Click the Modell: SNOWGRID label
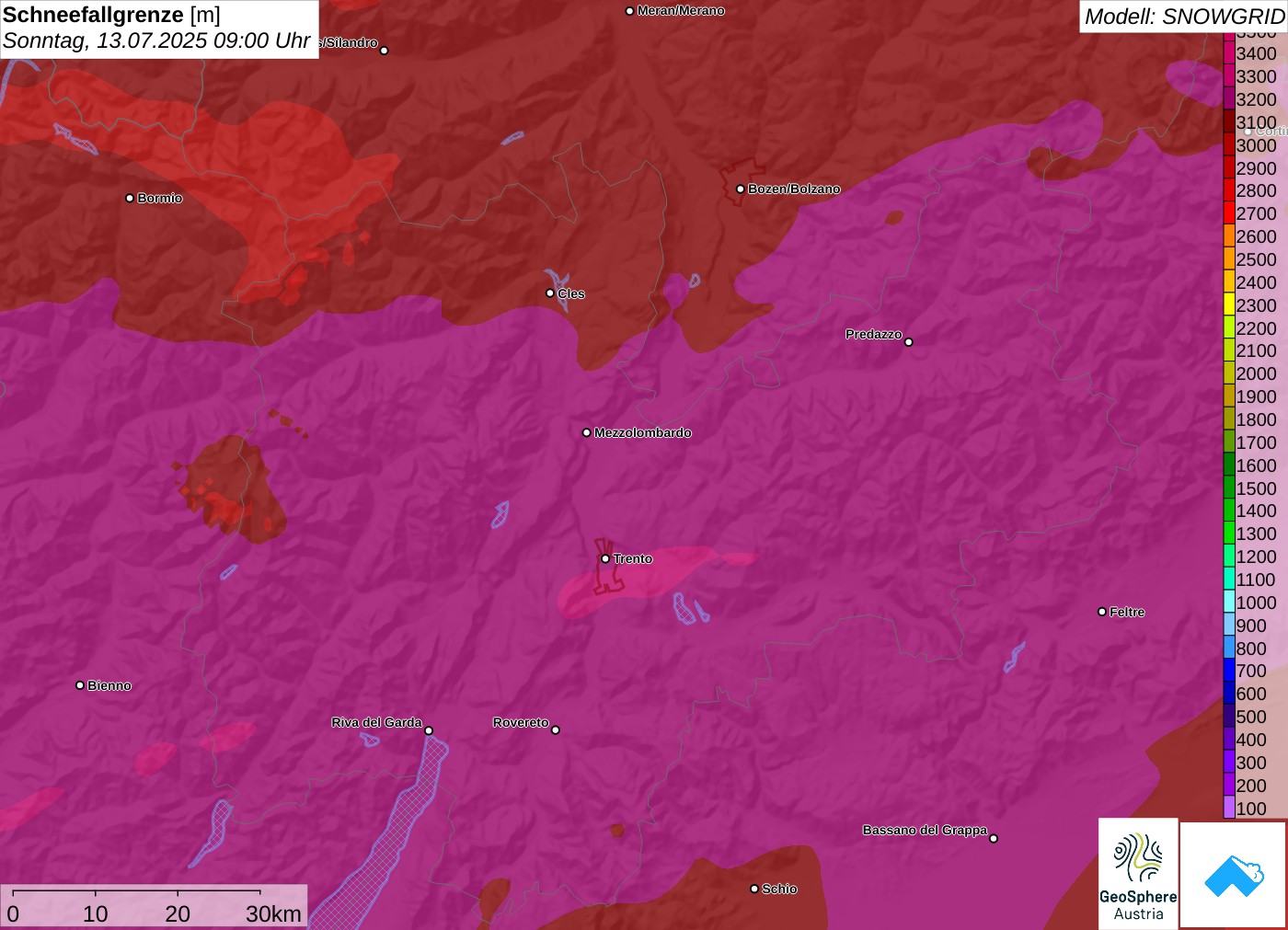The height and width of the screenshot is (930, 1288). click(x=1184, y=17)
